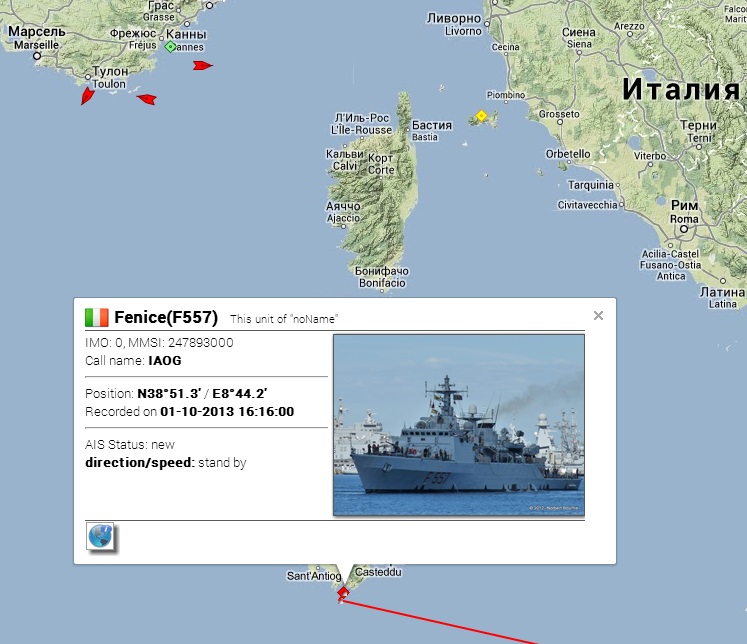Image resolution: width=747 pixels, height=644 pixels.
Task: Open the Fenice F557 ship photo
Action: point(459,425)
